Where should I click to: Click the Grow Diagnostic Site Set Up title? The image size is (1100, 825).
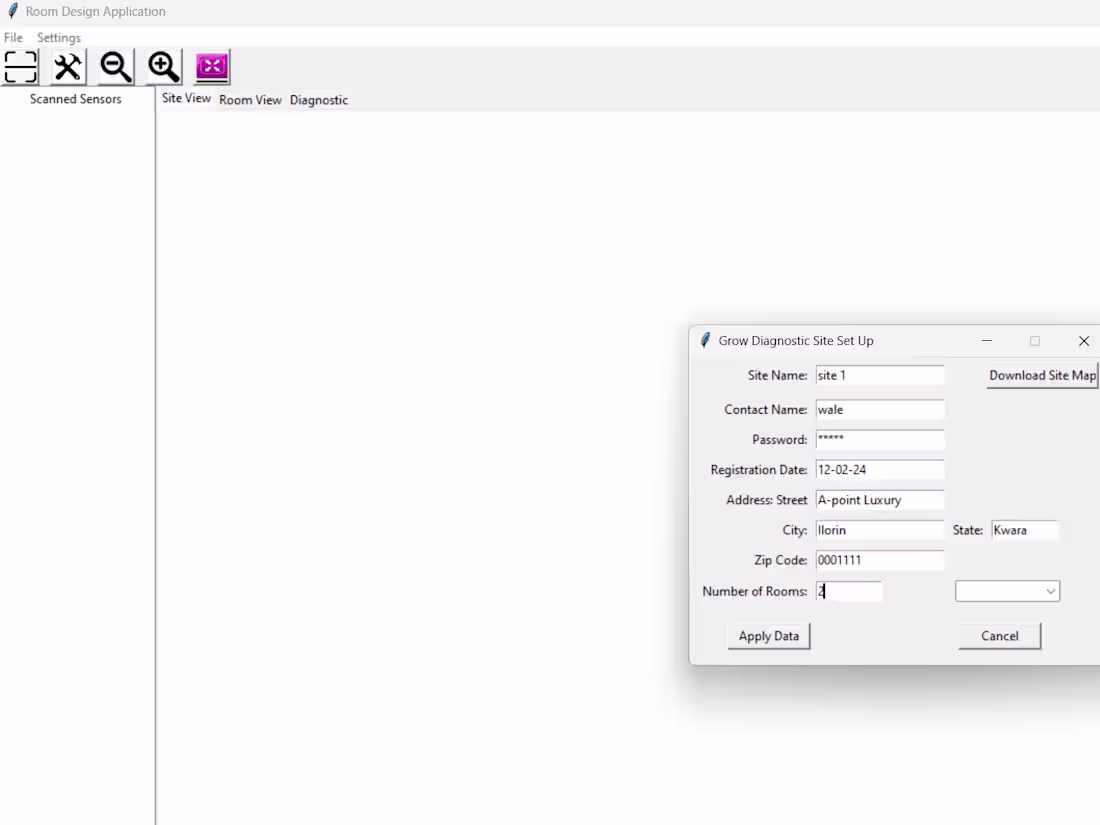pyautogui.click(x=796, y=341)
